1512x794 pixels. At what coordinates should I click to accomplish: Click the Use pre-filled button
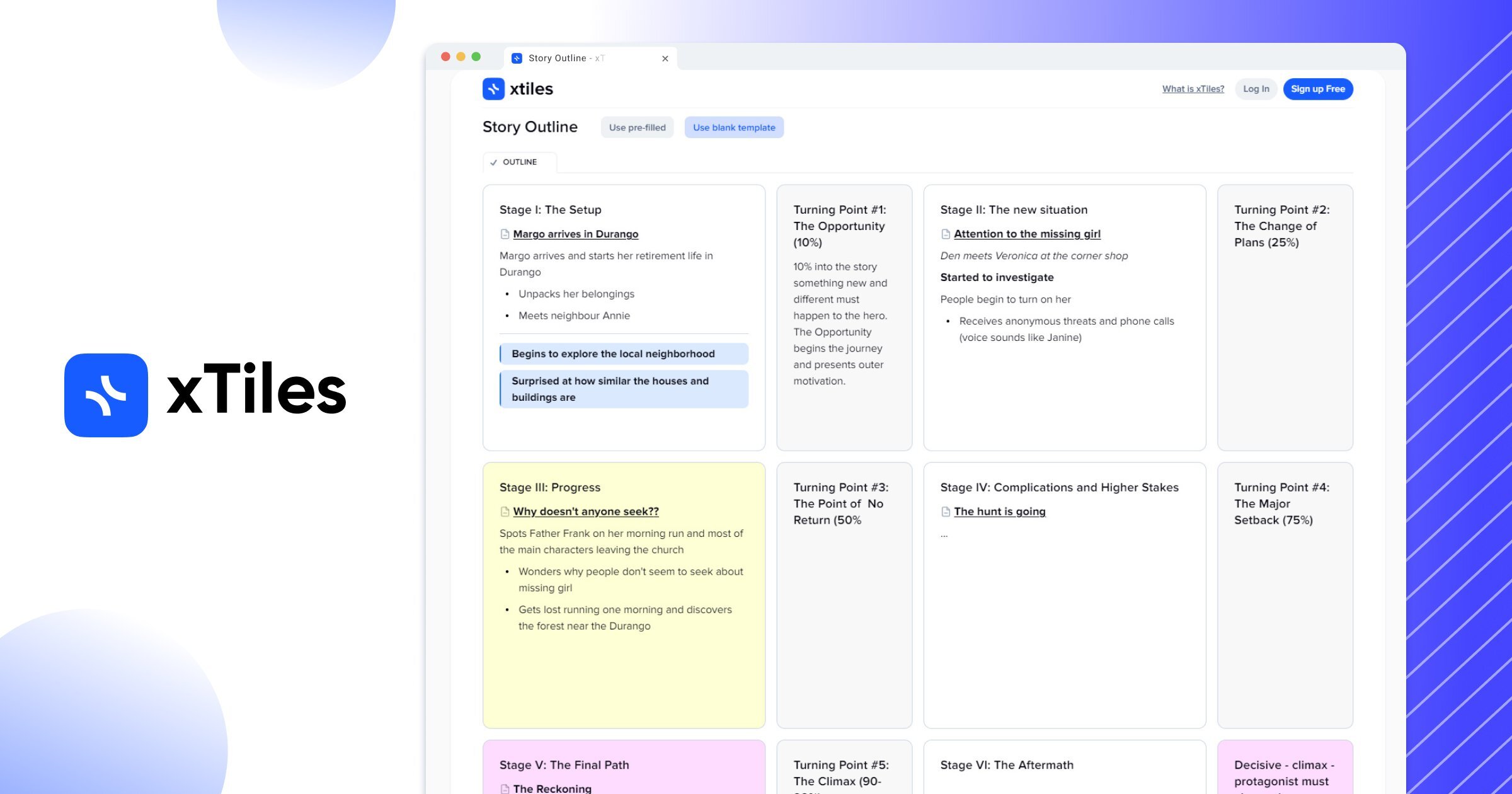[637, 127]
